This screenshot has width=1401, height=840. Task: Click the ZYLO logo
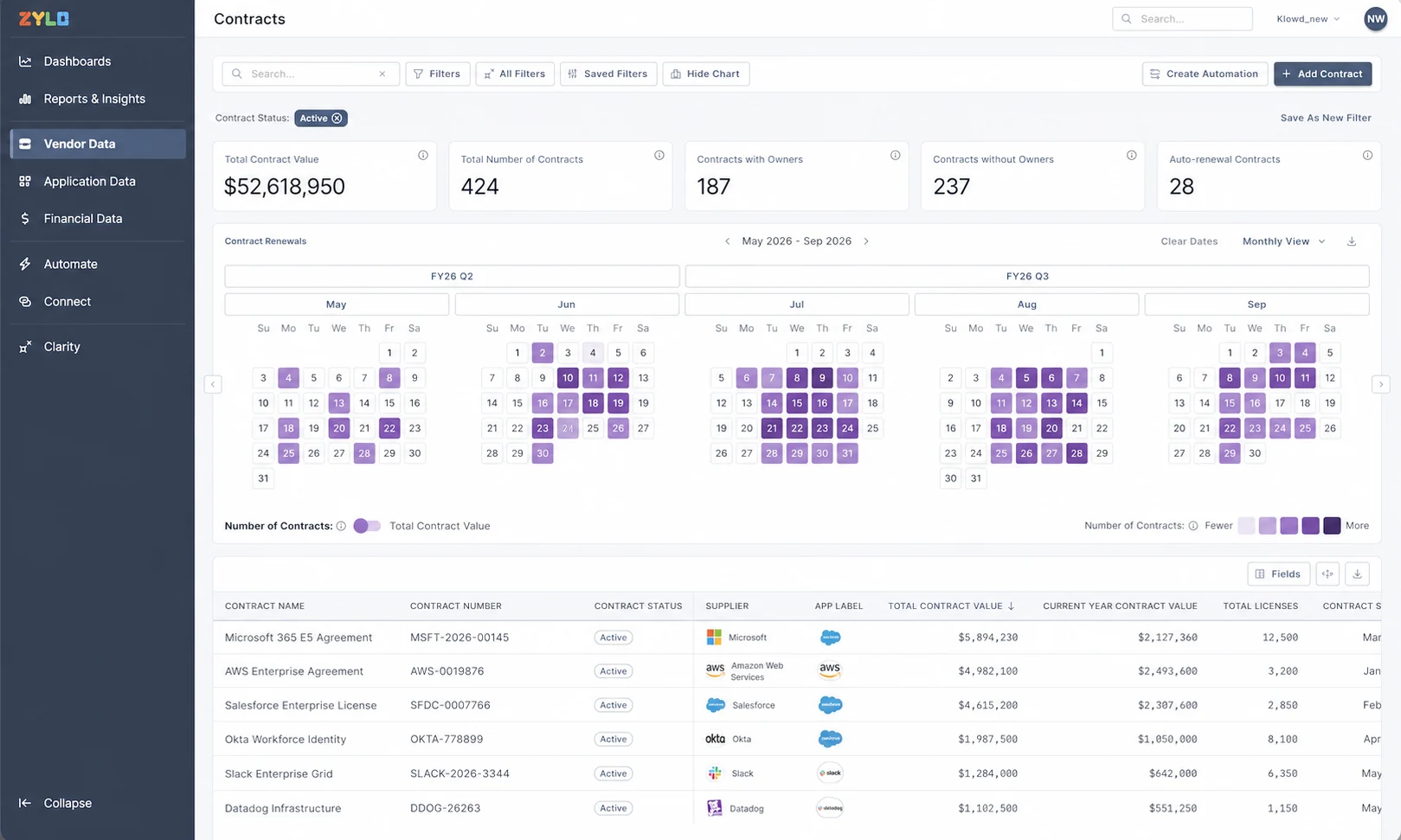[x=44, y=18]
